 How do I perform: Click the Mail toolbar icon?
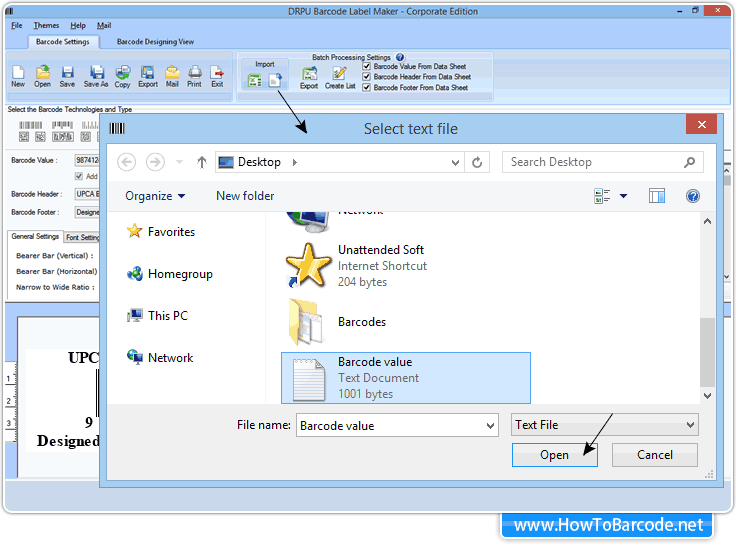[172, 75]
